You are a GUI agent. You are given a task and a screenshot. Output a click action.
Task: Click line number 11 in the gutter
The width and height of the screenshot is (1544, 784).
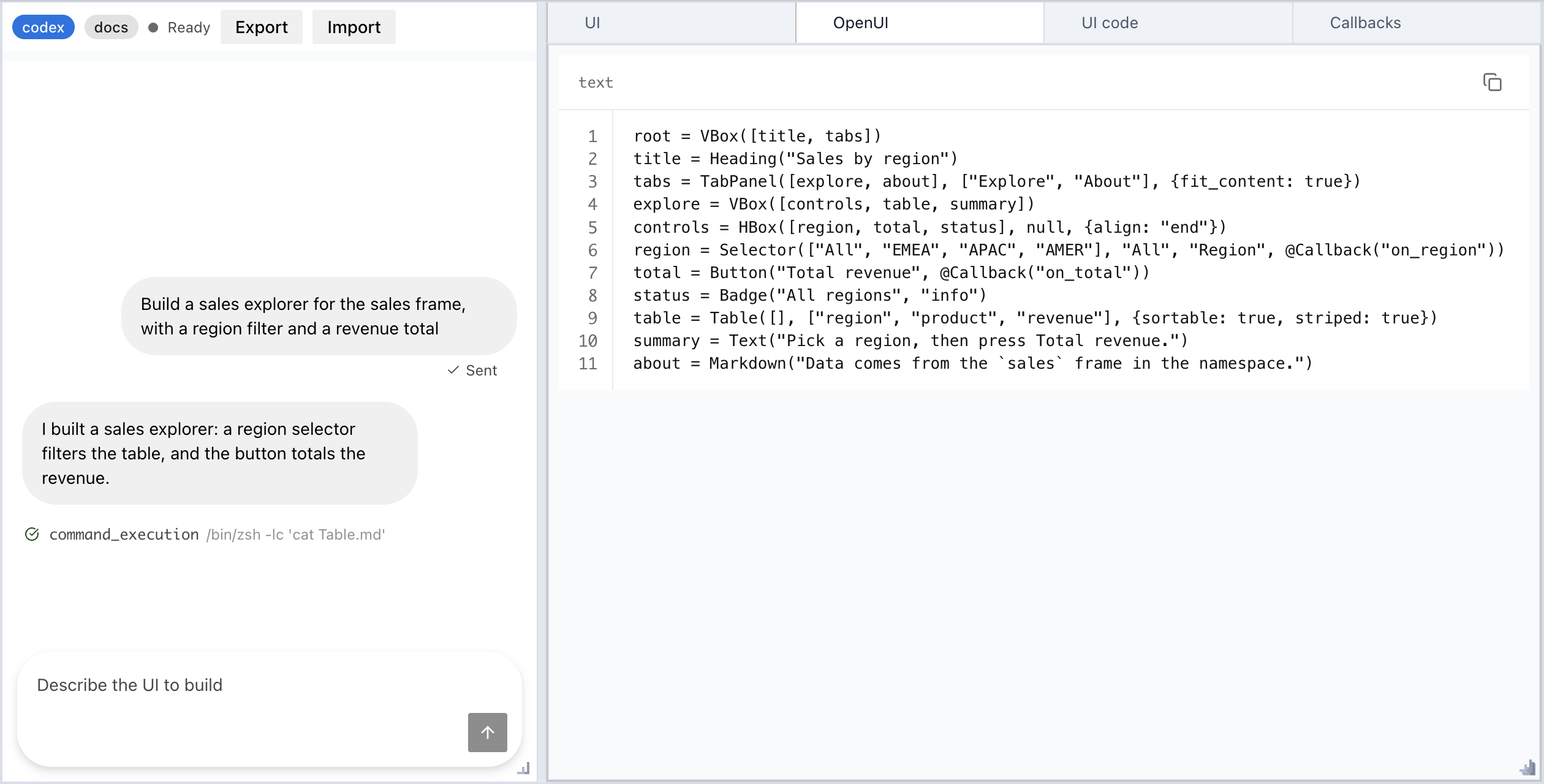tap(588, 363)
